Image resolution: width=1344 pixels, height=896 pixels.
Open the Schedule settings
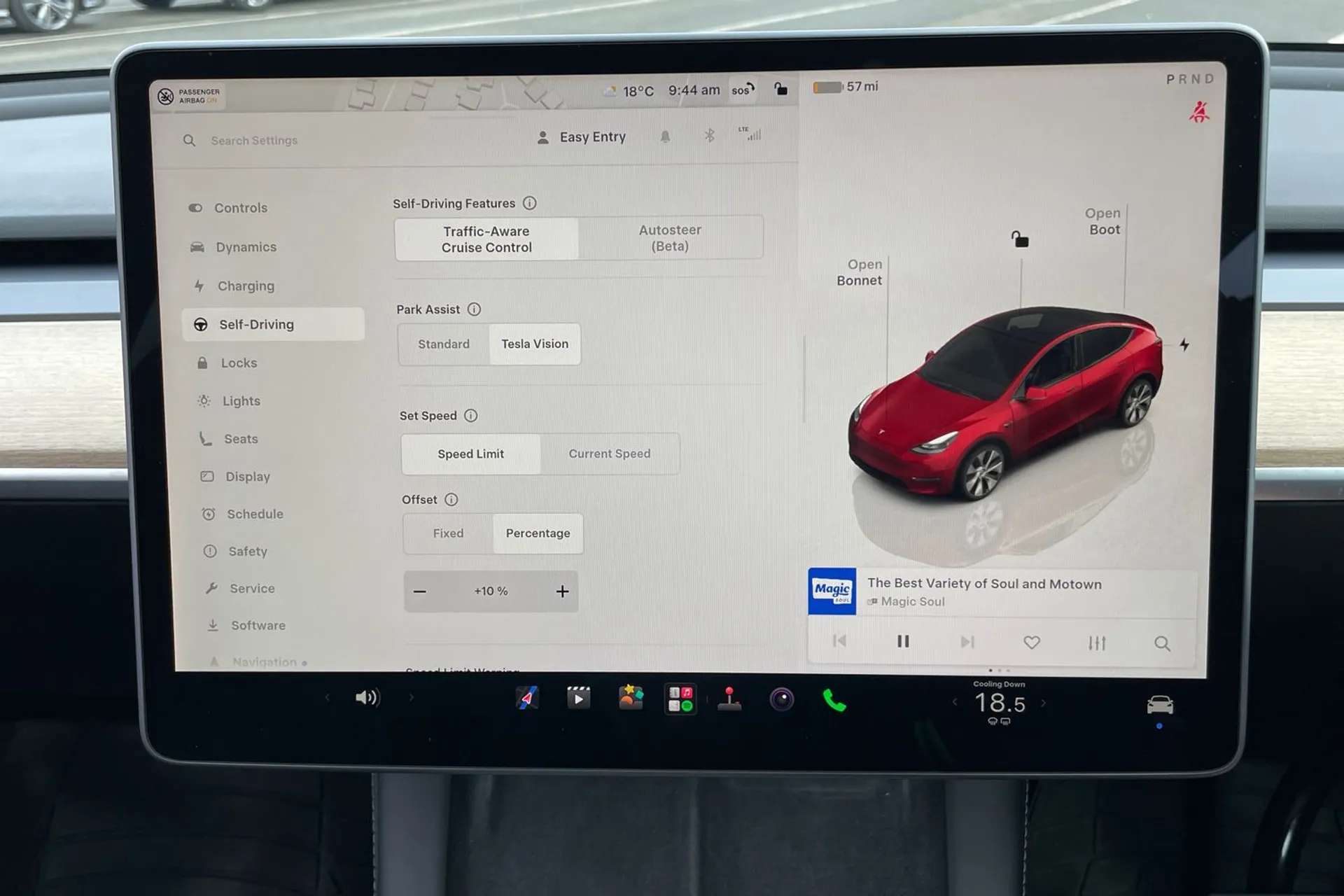(x=242, y=514)
